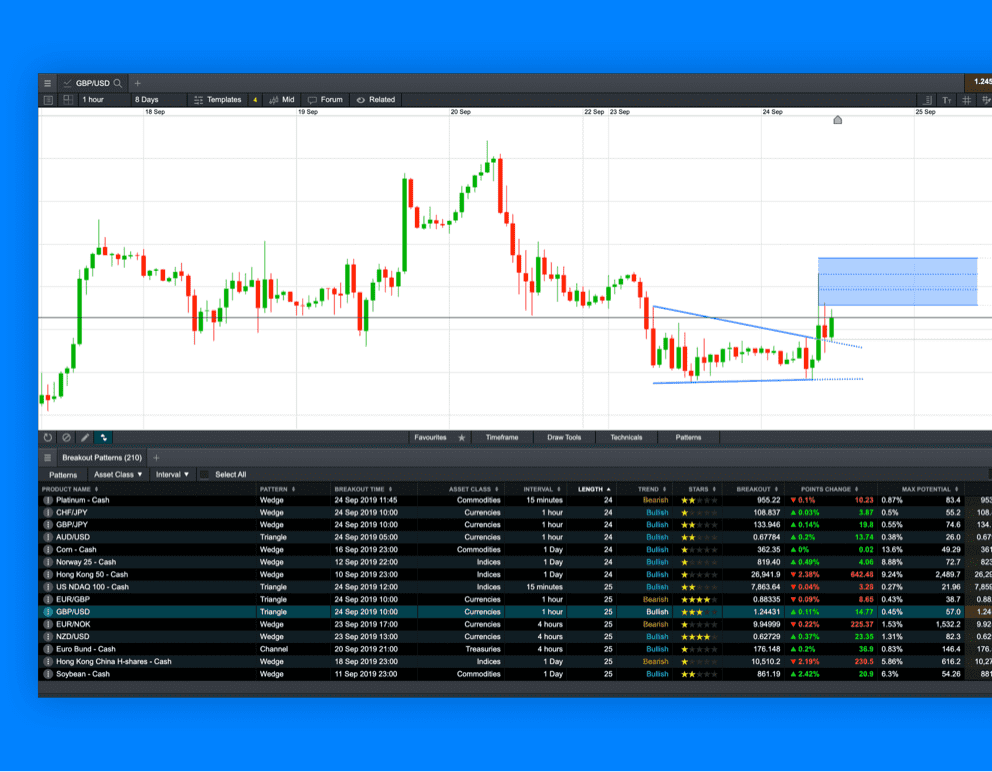This screenshot has width=992, height=772.
Task: Open the 8 Days range selector
Action: 156,99
